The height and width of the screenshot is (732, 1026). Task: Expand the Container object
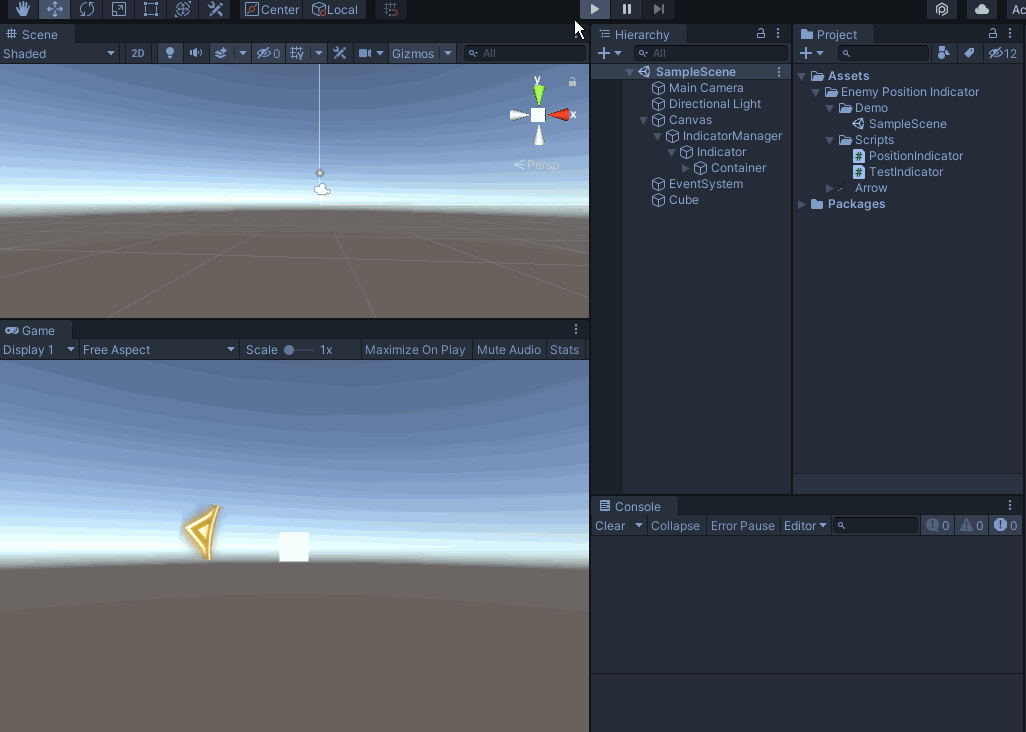coord(686,168)
